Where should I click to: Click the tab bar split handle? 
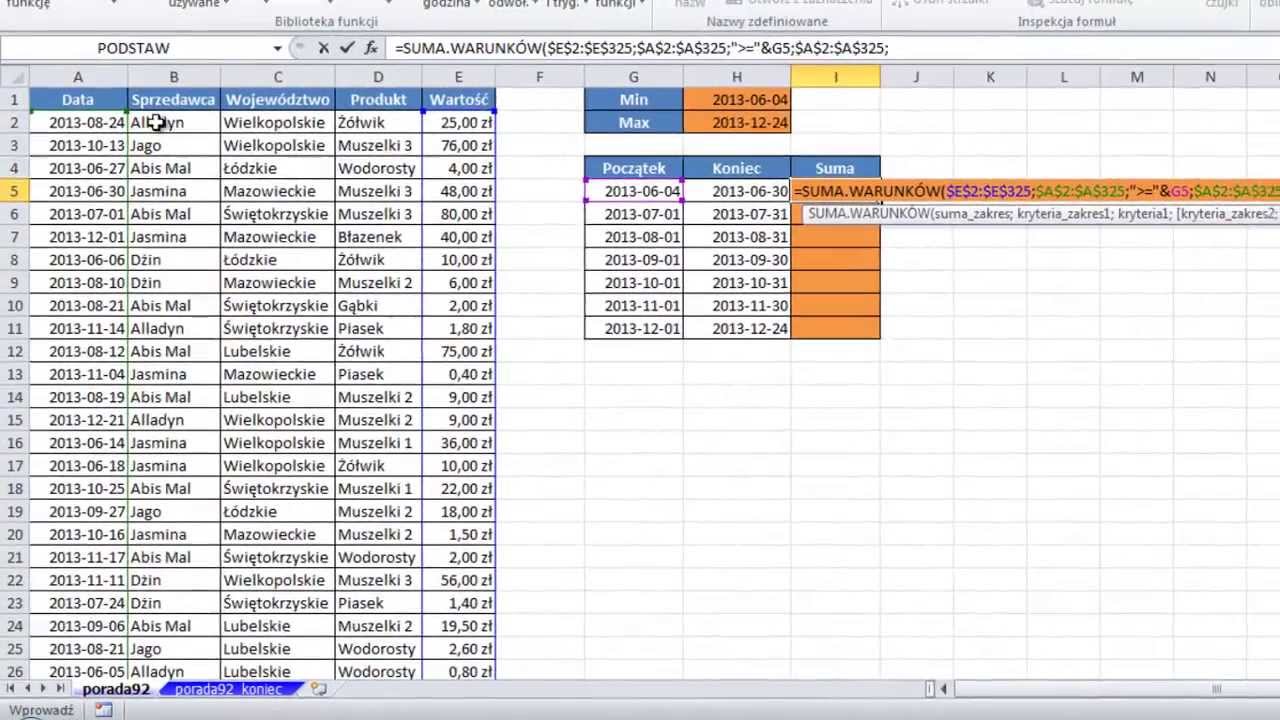930,689
